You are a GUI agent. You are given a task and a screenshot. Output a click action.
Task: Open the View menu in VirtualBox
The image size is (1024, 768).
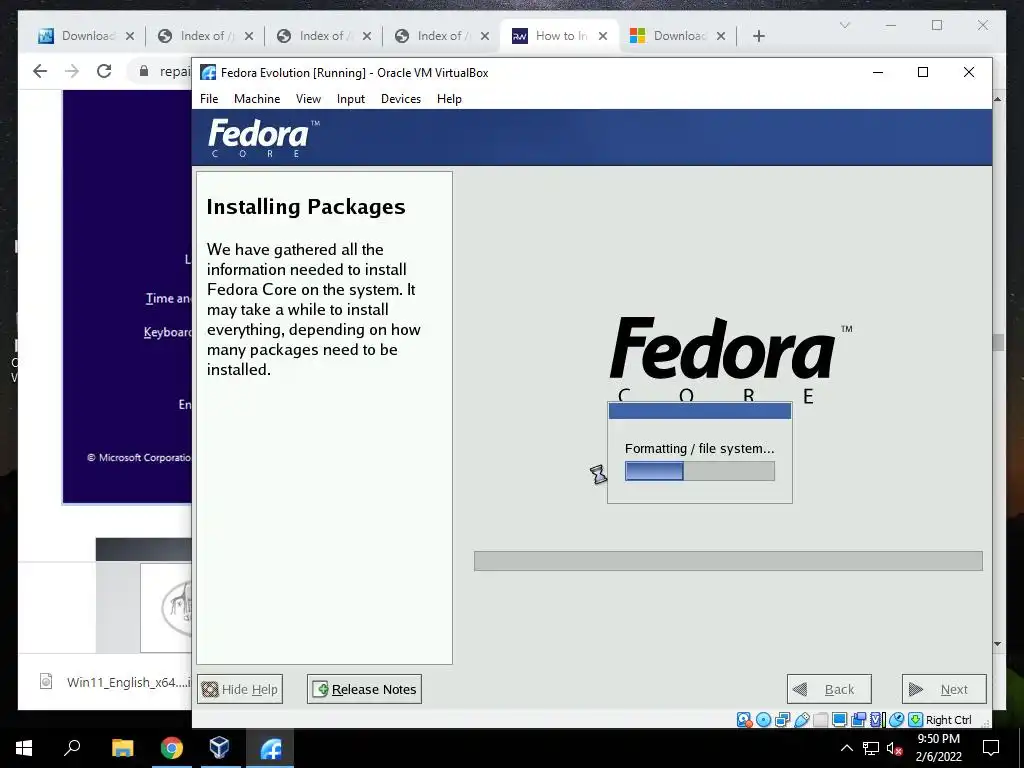point(308,99)
